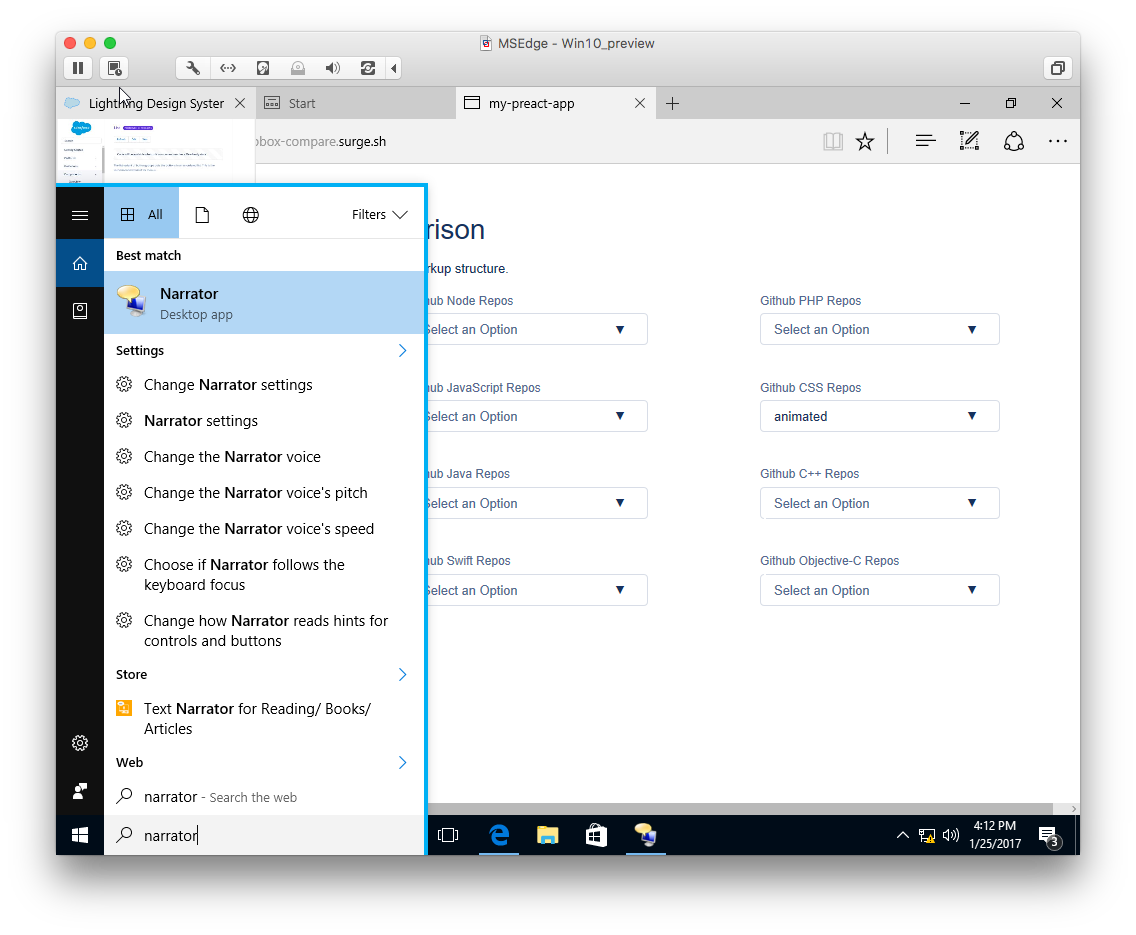Open Change the Narrator voice's pitch
Image resolution: width=1136 pixels, height=935 pixels.
[x=264, y=492]
